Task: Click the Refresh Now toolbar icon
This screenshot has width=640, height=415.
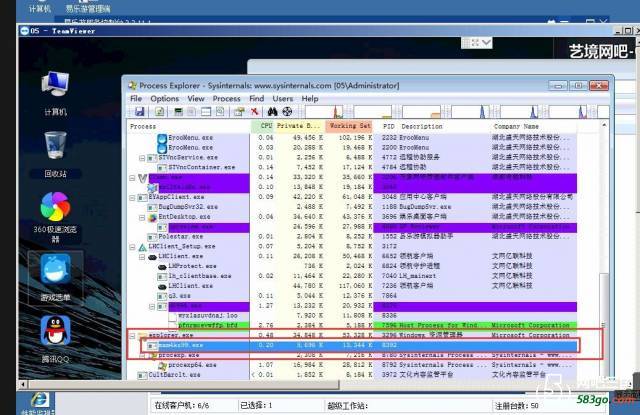Action: (160, 111)
